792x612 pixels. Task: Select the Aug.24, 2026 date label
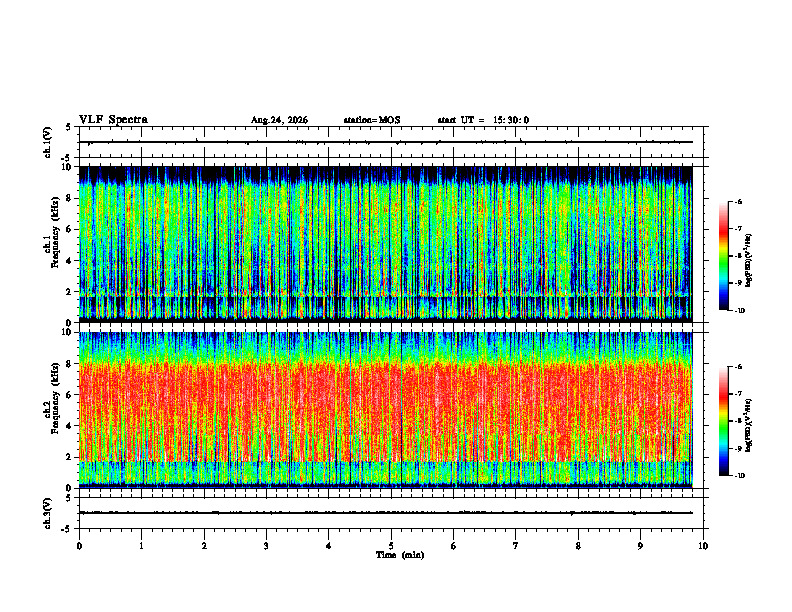[279, 120]
